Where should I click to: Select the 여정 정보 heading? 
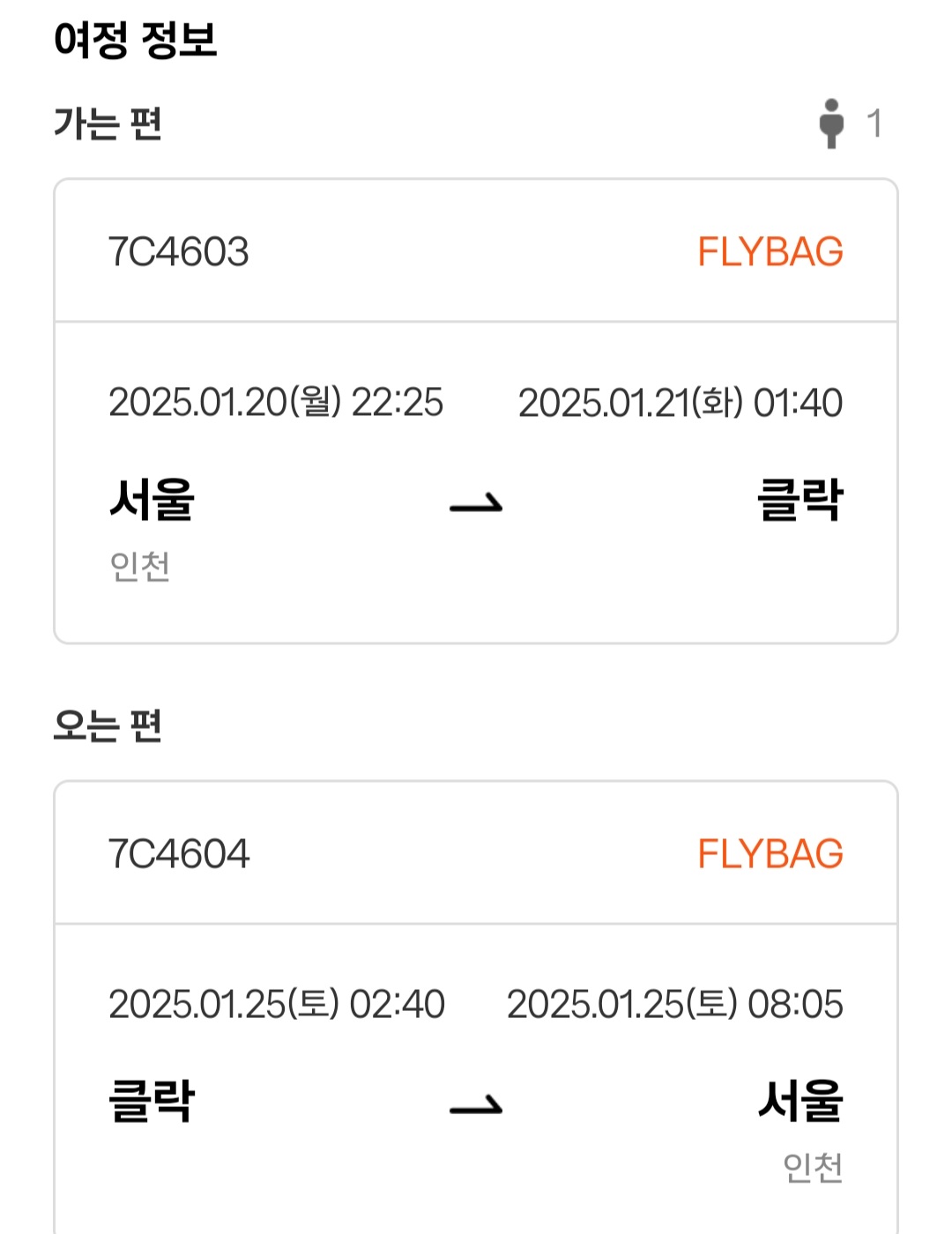(x=135, y=40)
